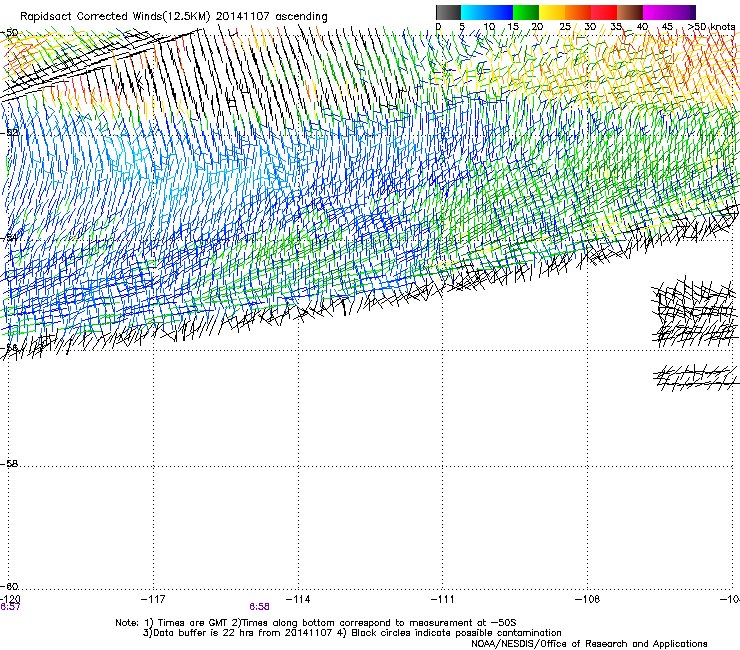Click the '-52' latitude axis label

click(9, 133)
